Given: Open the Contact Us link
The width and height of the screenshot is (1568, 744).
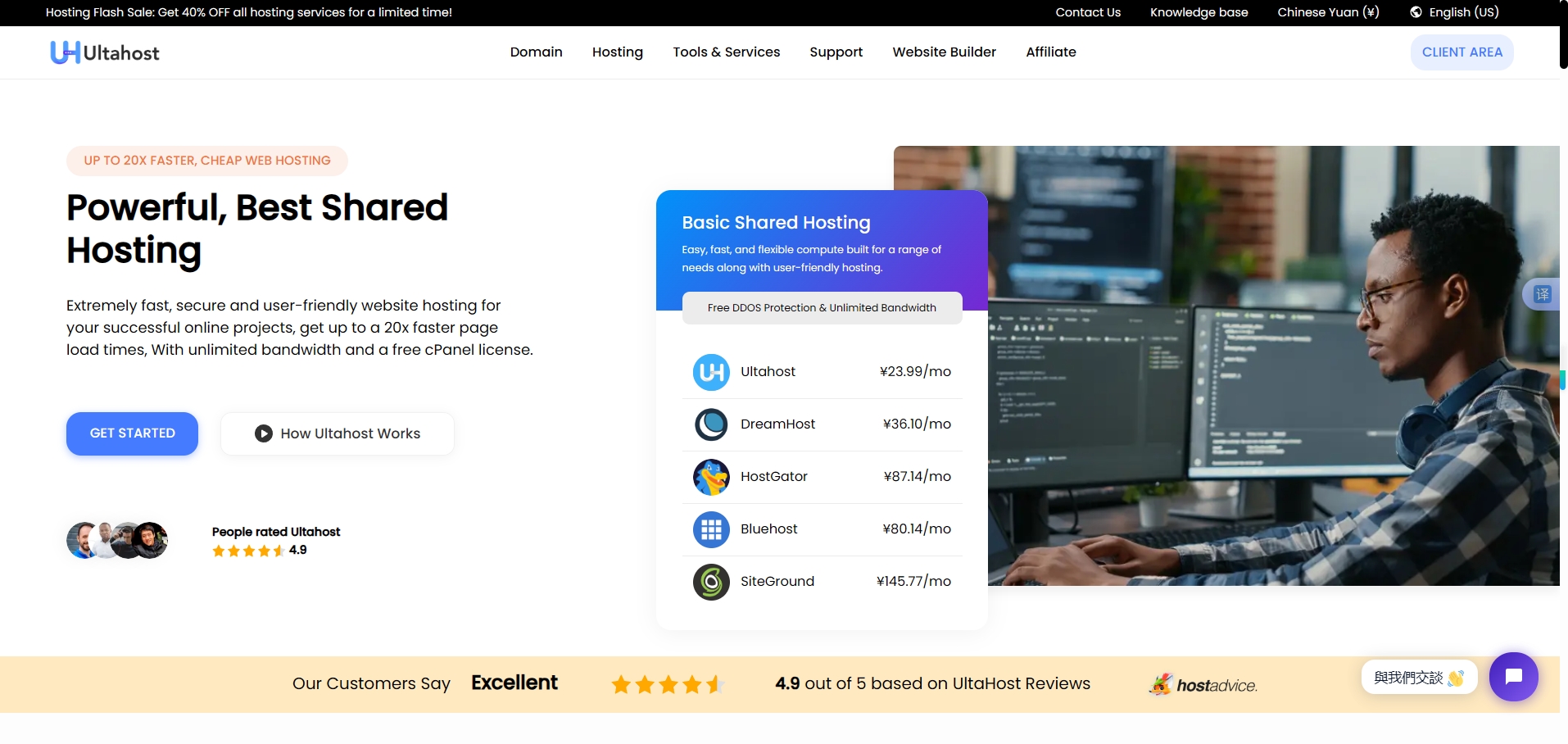Looking at the screenshot, I should click(x=1087, y=12).
